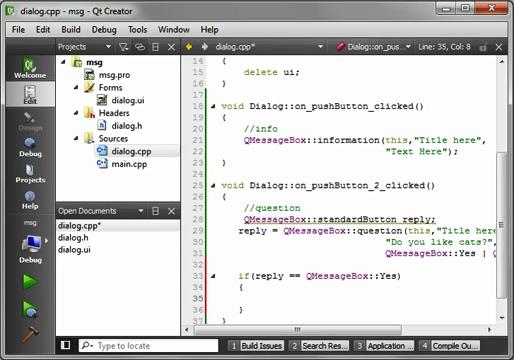The height and width of the screenshot is (360, 514).
Task: Click the Line: 35, Col: 8 indicator
Action: pos(444,47)
